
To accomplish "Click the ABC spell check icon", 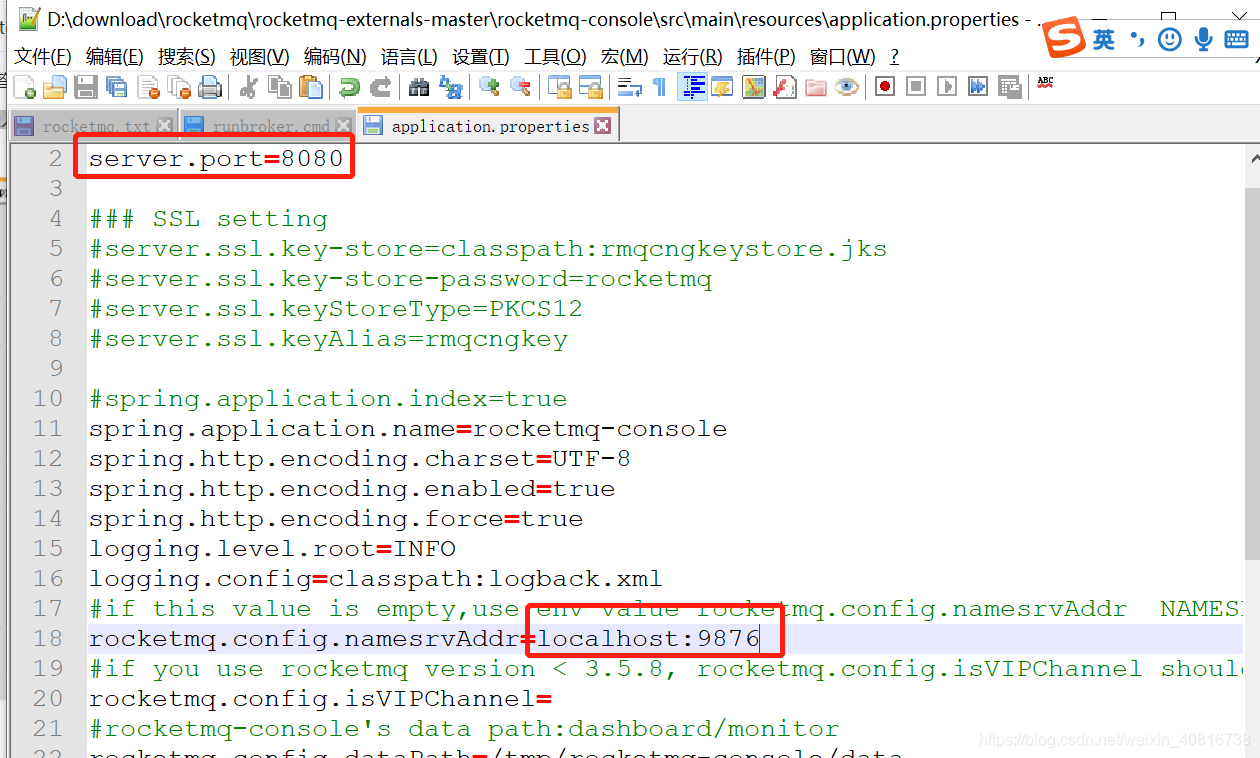I will [1045, 84].
